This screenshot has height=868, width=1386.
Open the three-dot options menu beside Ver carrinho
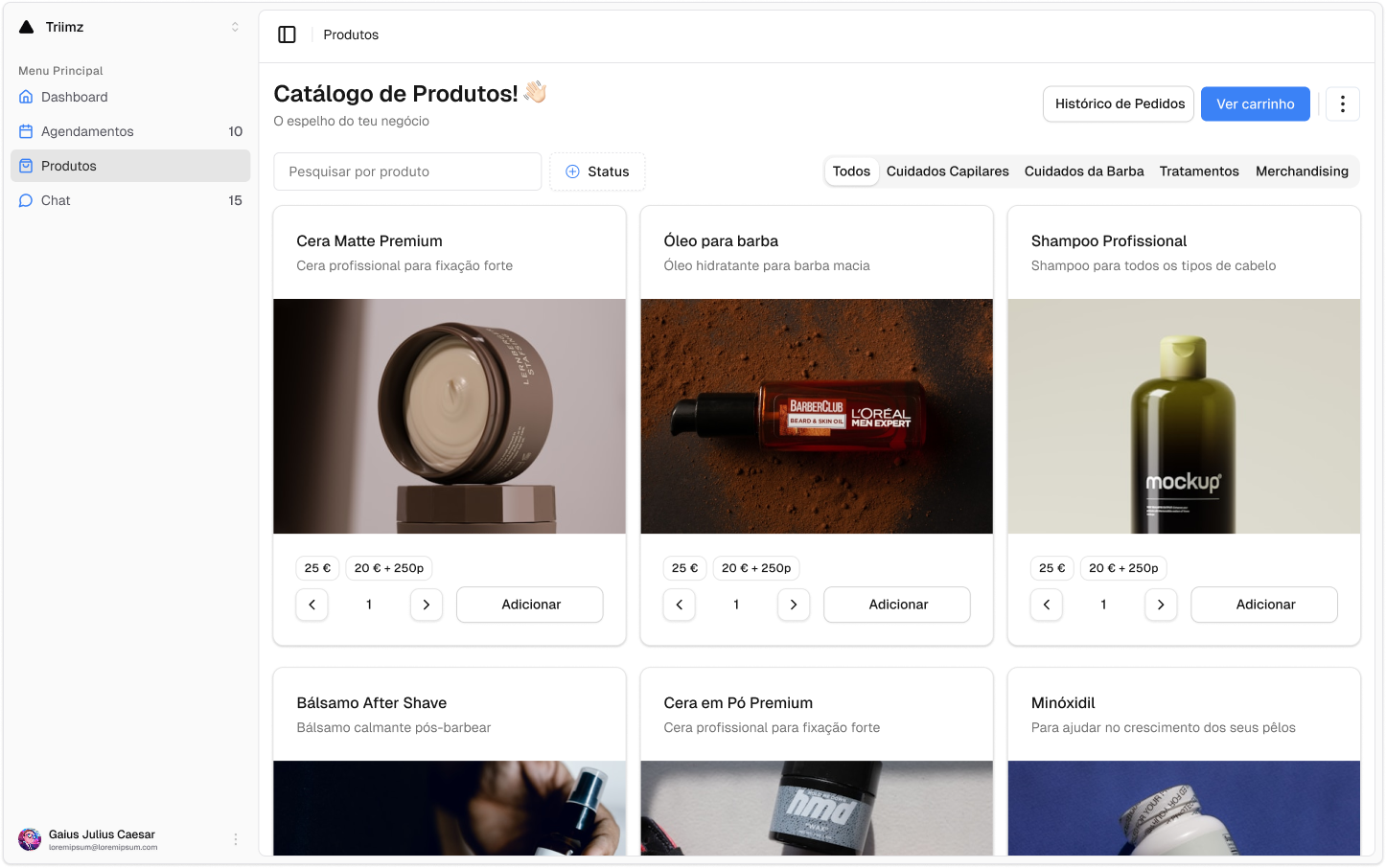1342,103
